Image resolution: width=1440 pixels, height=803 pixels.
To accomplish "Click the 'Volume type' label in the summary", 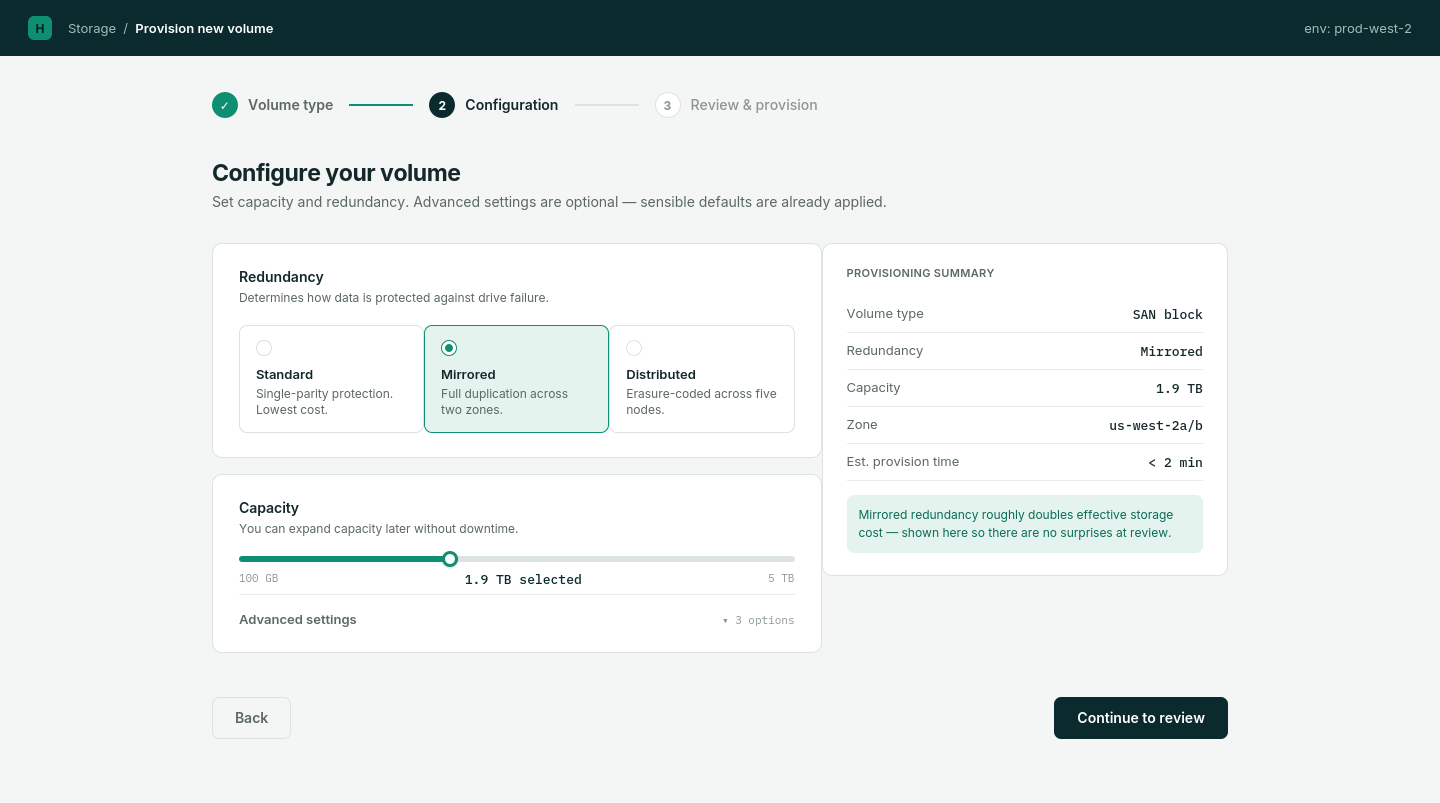I will tap(885, 314).
